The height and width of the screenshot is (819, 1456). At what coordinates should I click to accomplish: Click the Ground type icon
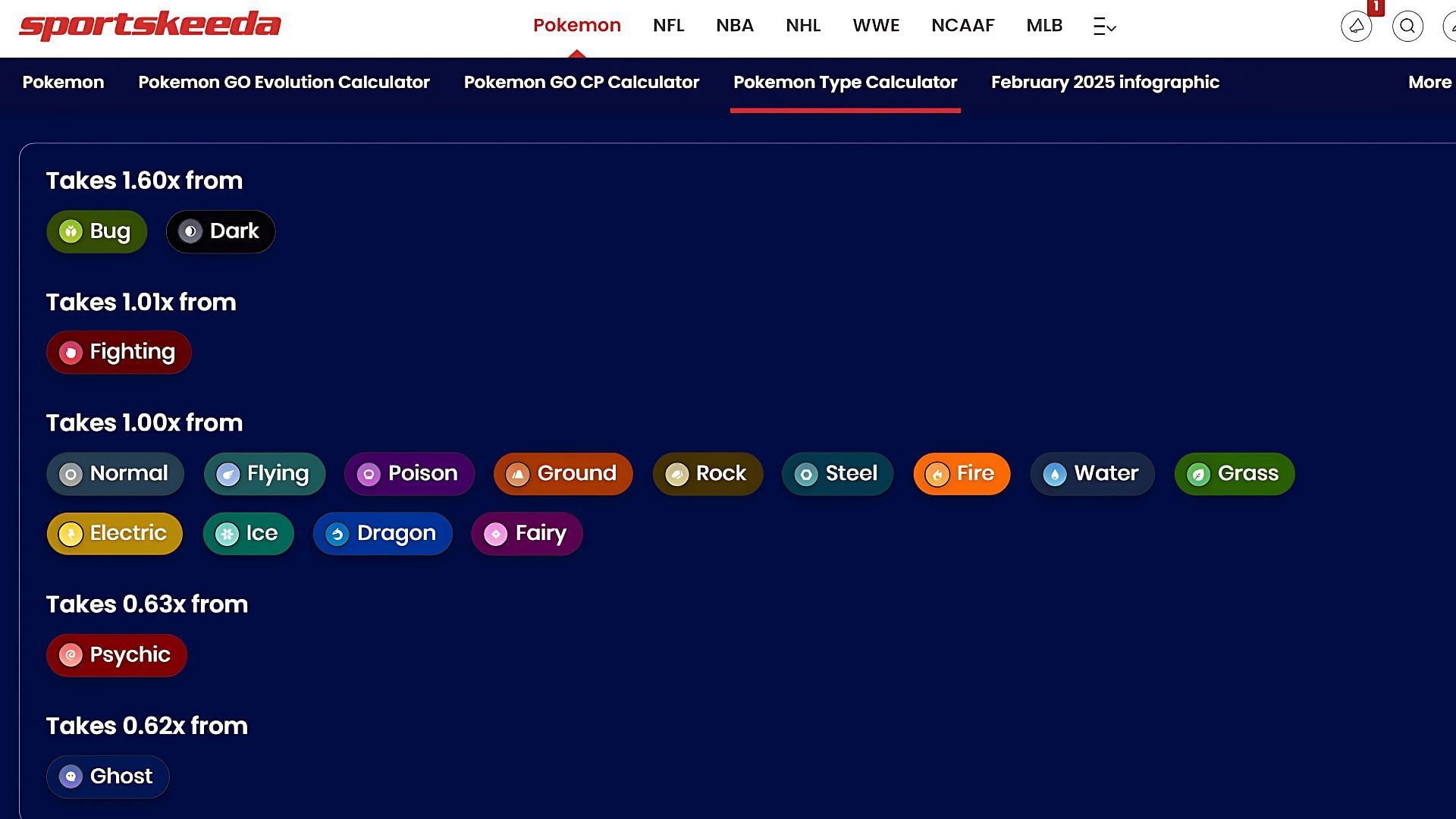pyautogui.click(x=518, y=475)
